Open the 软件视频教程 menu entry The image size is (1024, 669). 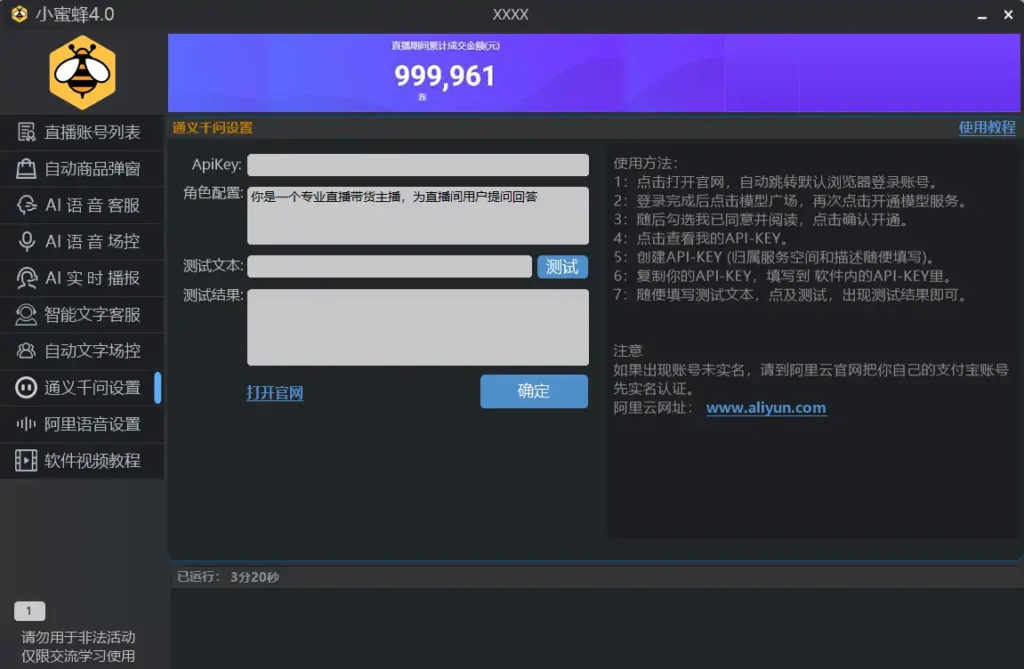click(82, 461)
